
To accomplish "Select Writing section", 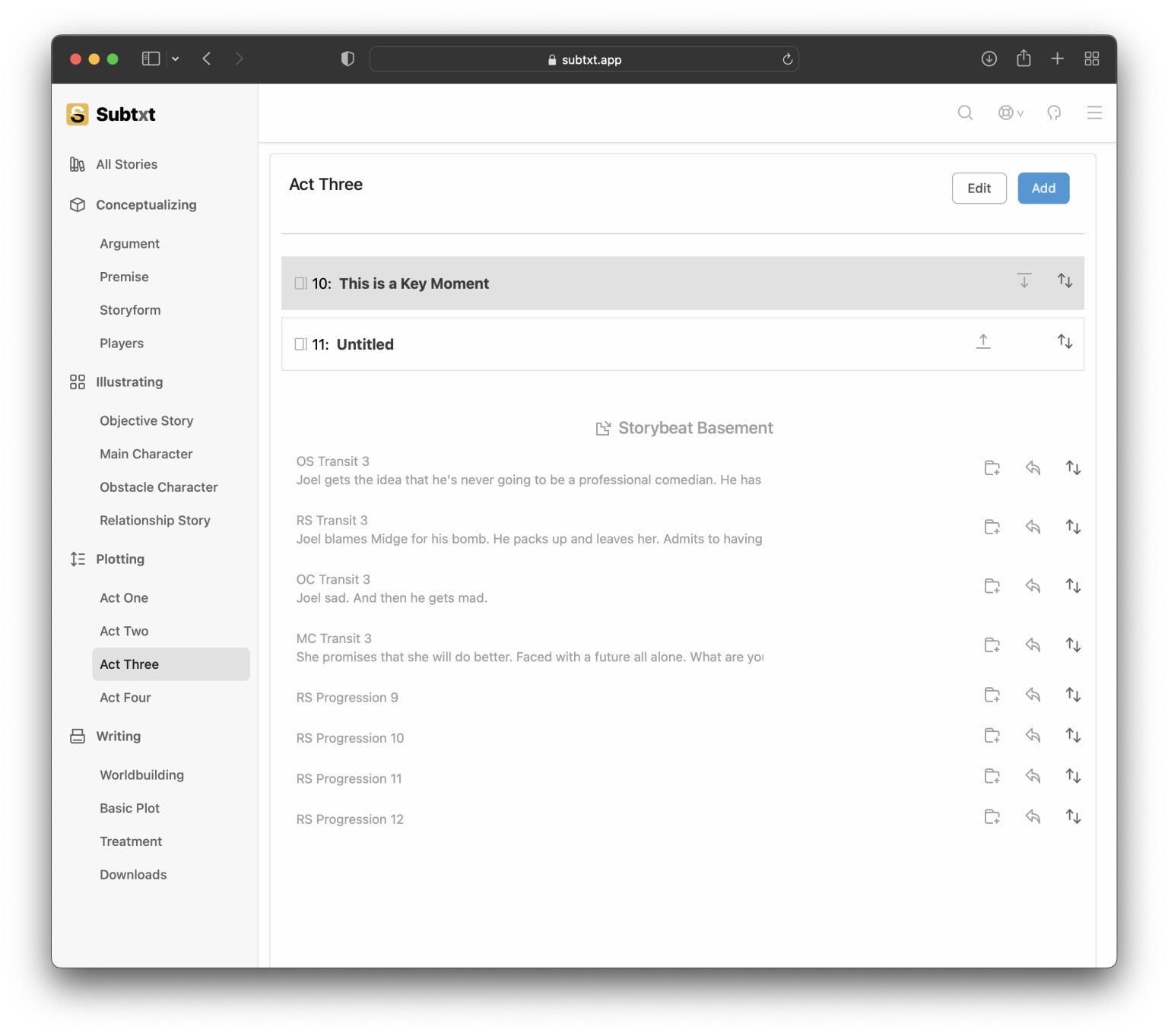I will [118, 737].
